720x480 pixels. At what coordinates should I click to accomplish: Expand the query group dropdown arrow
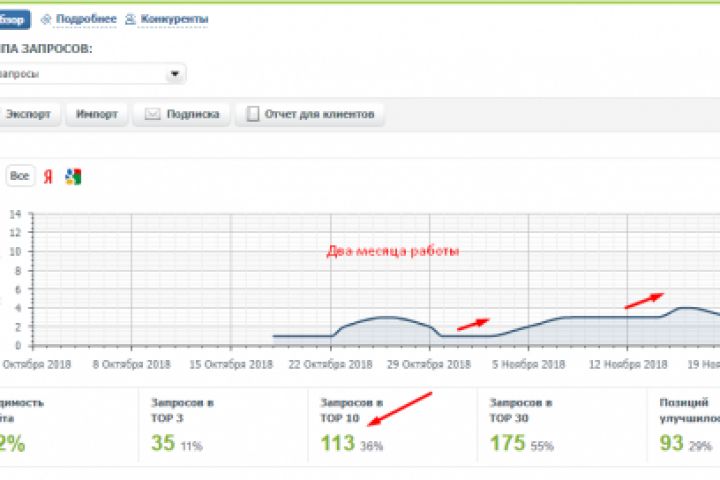pos(174,74)
